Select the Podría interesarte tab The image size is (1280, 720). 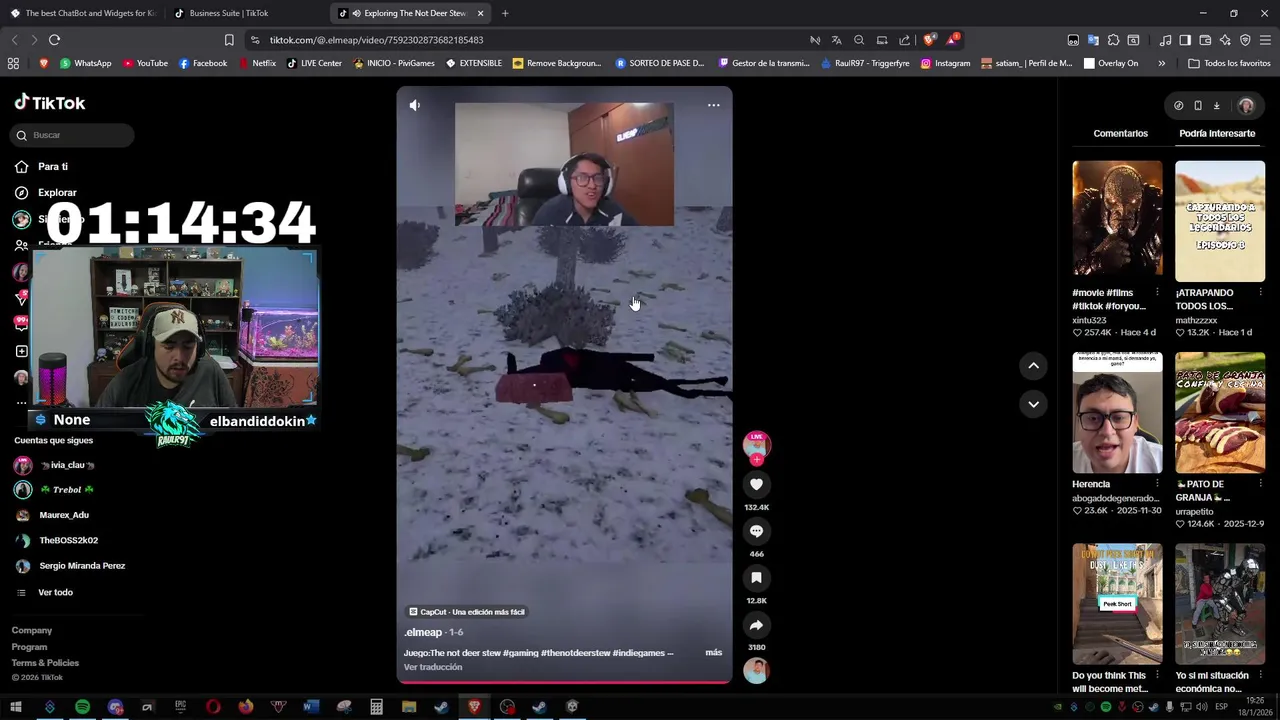(x=1217, y=133)
